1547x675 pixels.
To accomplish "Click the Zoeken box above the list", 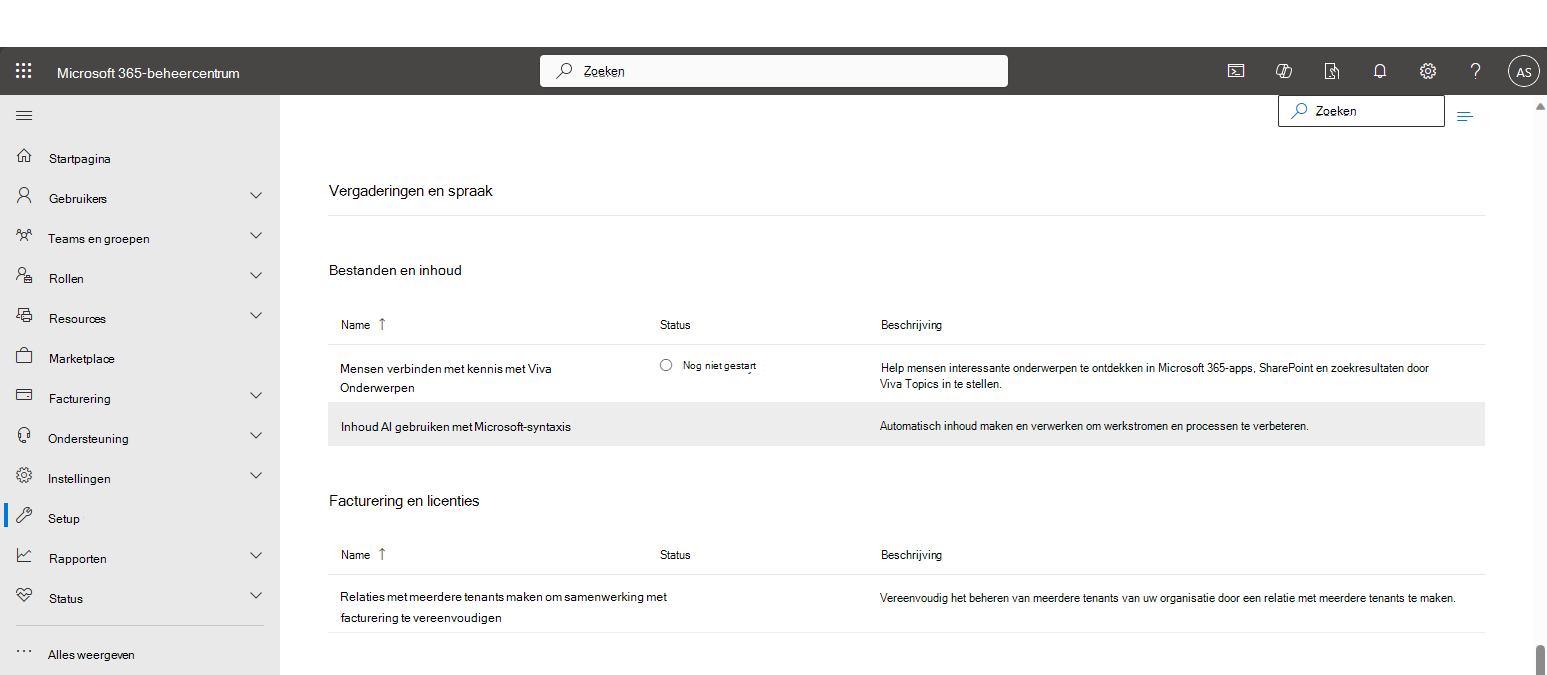I will pos(1361,111).
